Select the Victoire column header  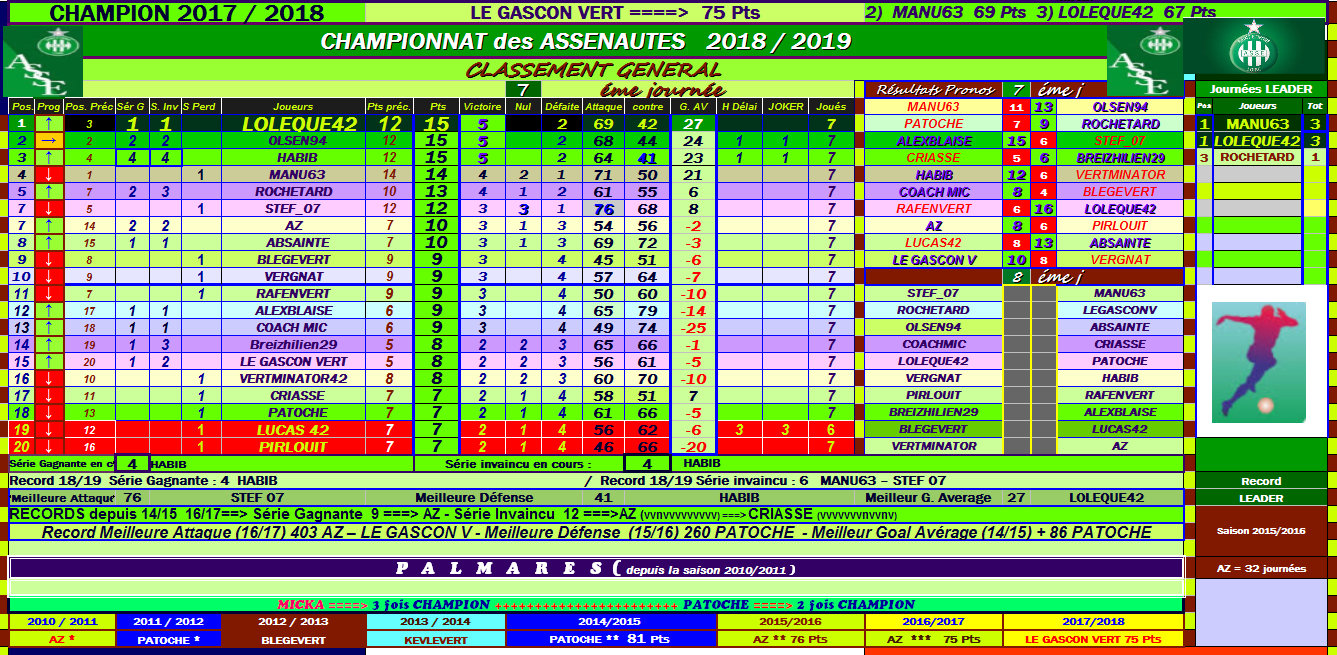482,107
